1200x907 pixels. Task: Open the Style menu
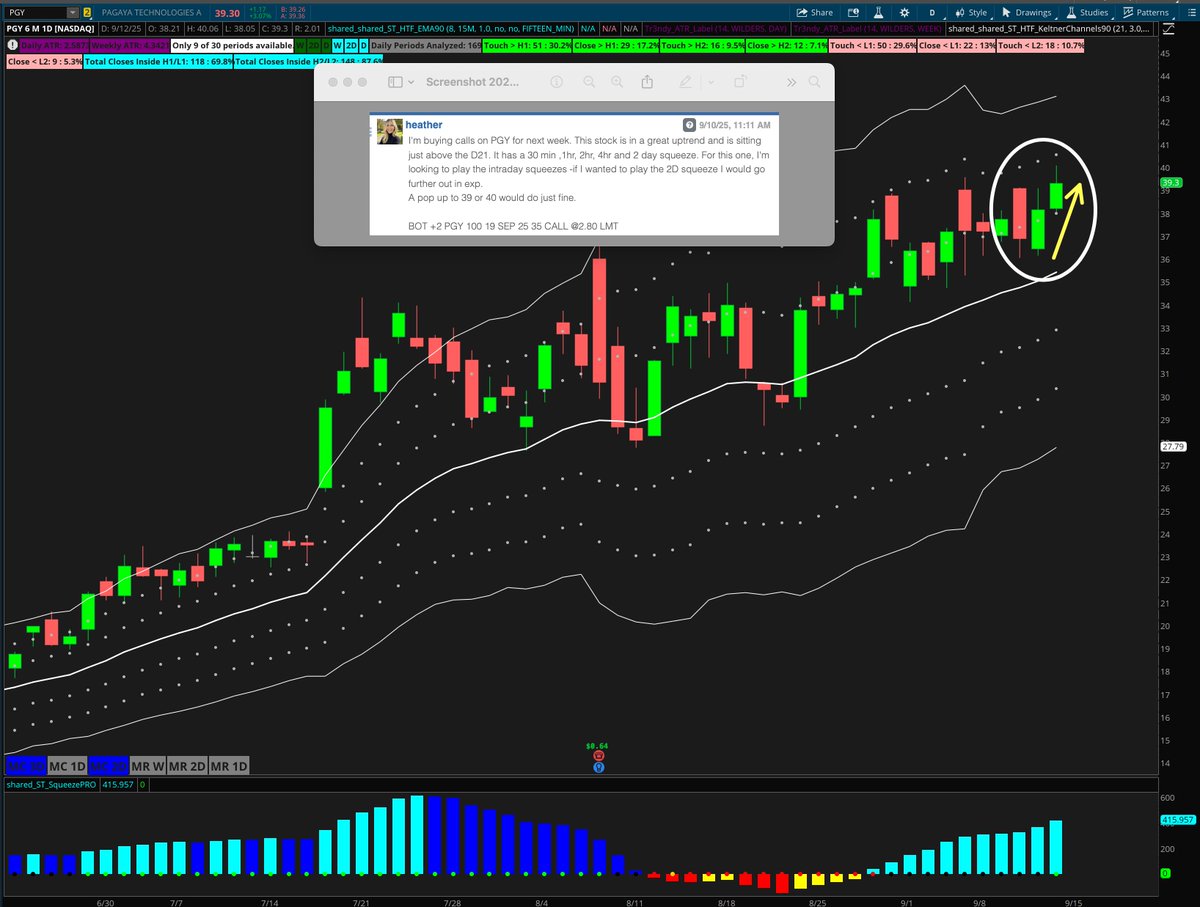[970, 12]
